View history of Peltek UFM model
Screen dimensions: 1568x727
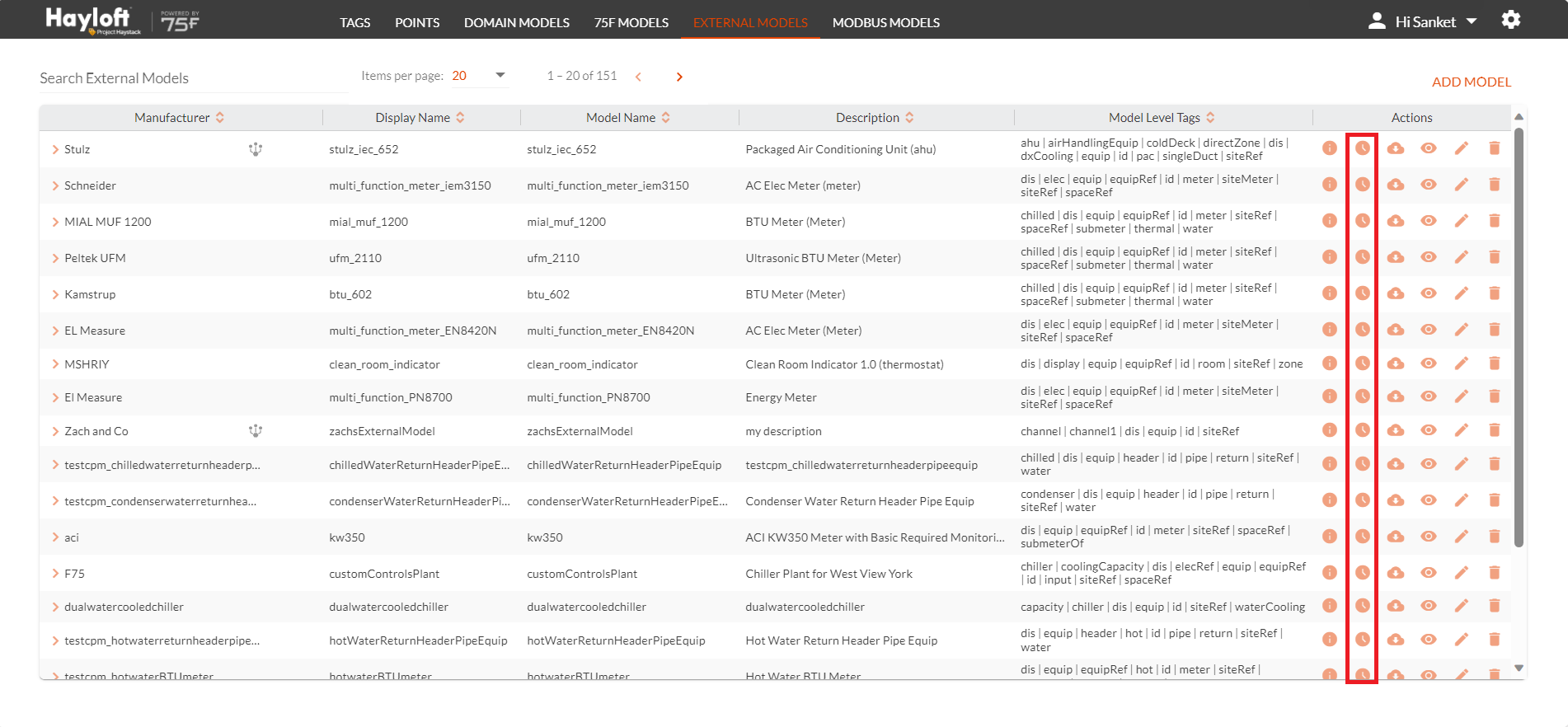tap(1363, 257)
